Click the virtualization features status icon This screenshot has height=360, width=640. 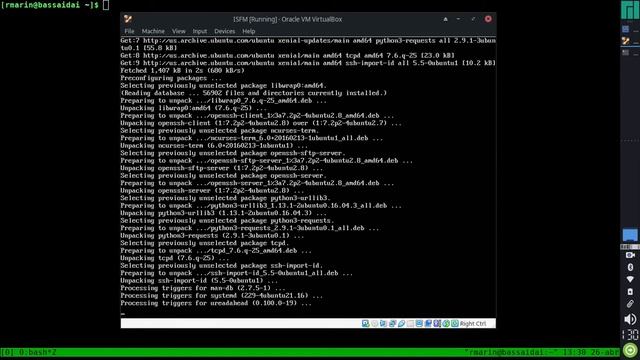coord(437,323)
